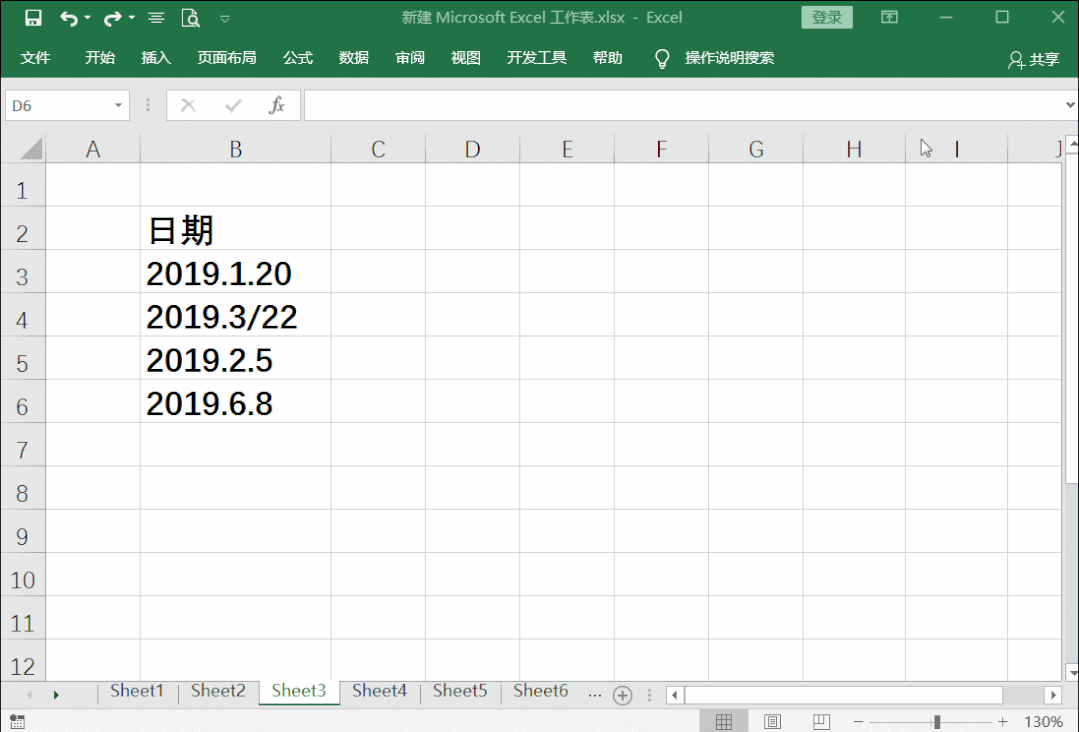1079x732 pixels.
Task: Click the Undo arrow icon
Action: pyautogui.click(x=68, y=18)
